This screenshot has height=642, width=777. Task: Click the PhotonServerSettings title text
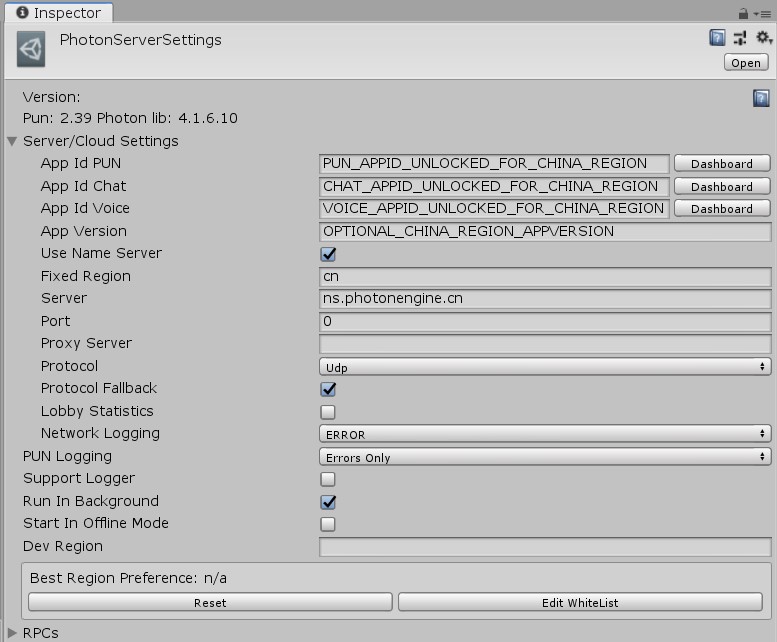[141, 40]
